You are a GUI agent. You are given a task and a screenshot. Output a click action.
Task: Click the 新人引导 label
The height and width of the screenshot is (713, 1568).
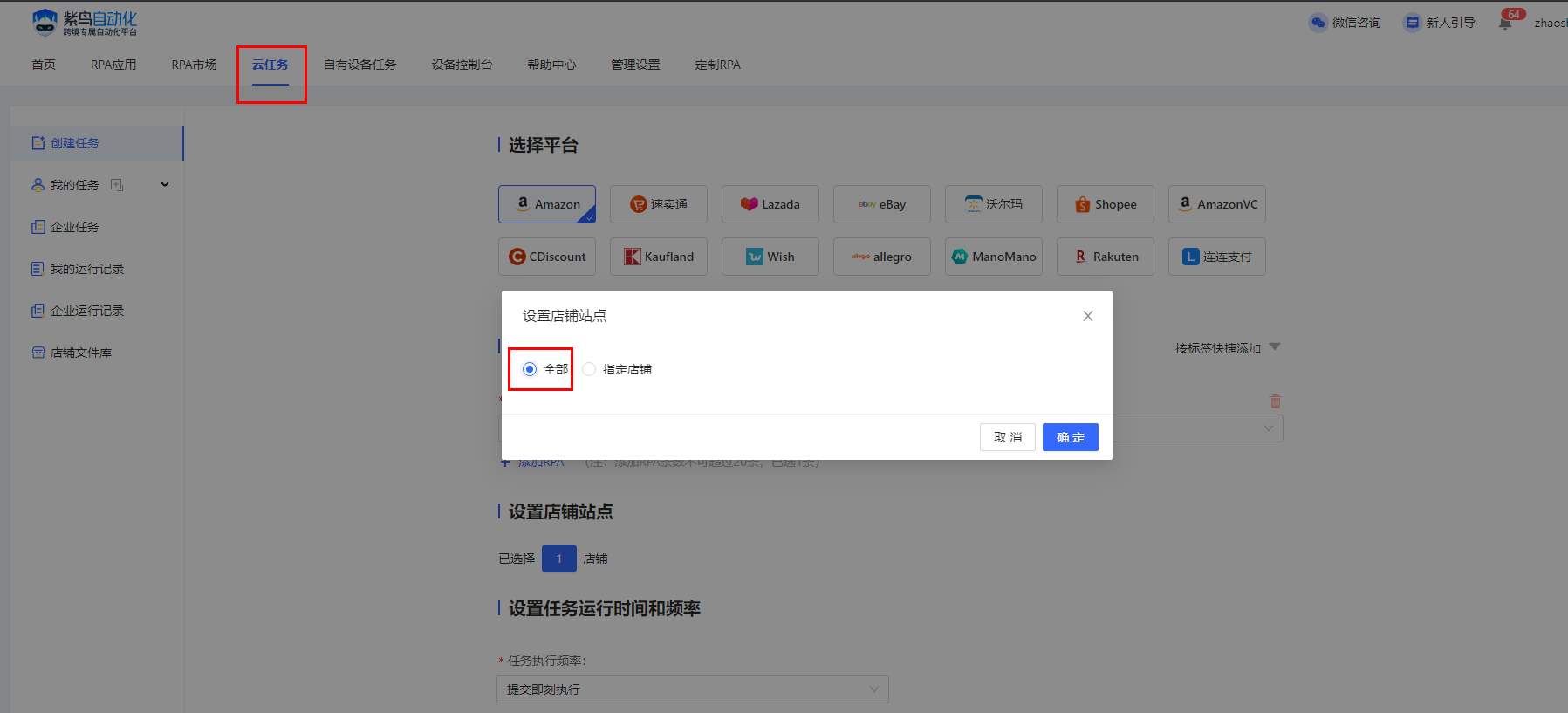tap(1450, 23)
